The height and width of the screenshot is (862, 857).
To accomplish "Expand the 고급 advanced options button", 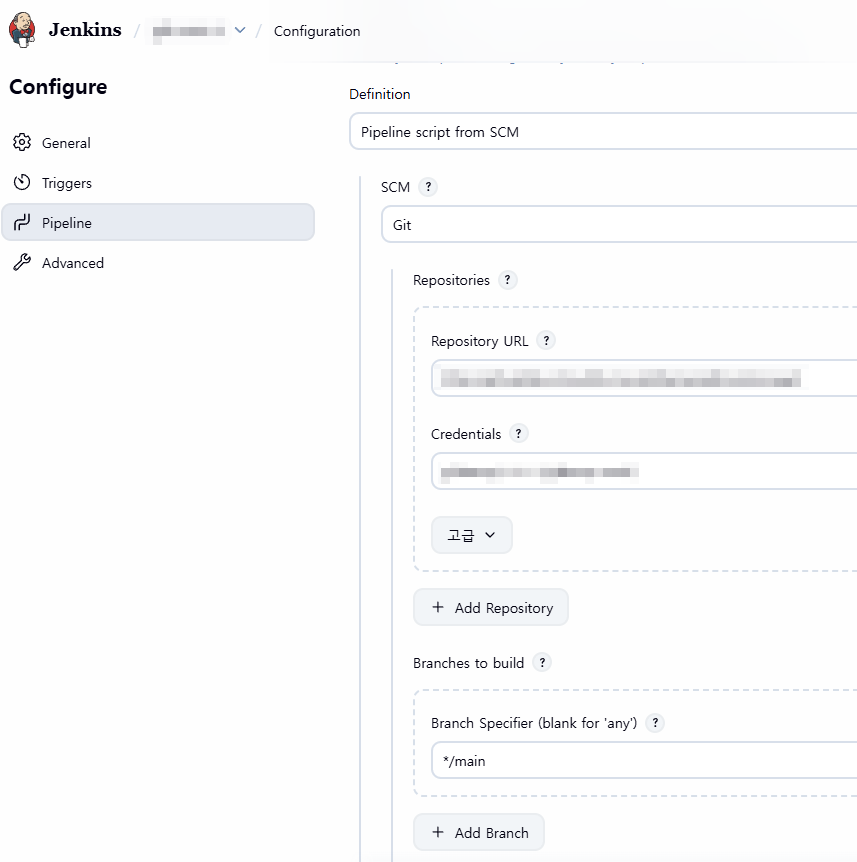I will pyautogui.click(x=472, y=535).
